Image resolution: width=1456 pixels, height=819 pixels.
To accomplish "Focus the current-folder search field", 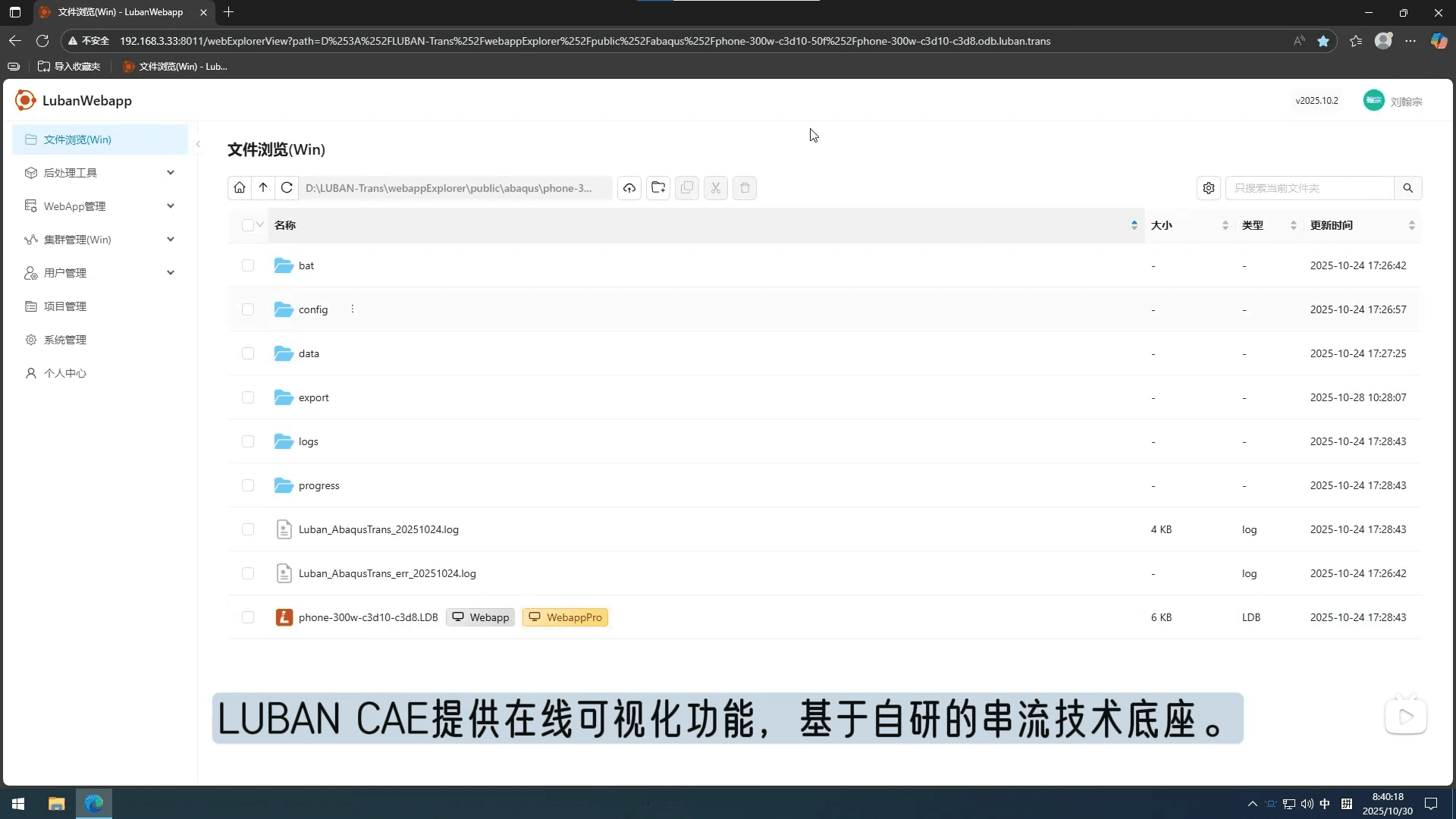I will (1309, 188).
